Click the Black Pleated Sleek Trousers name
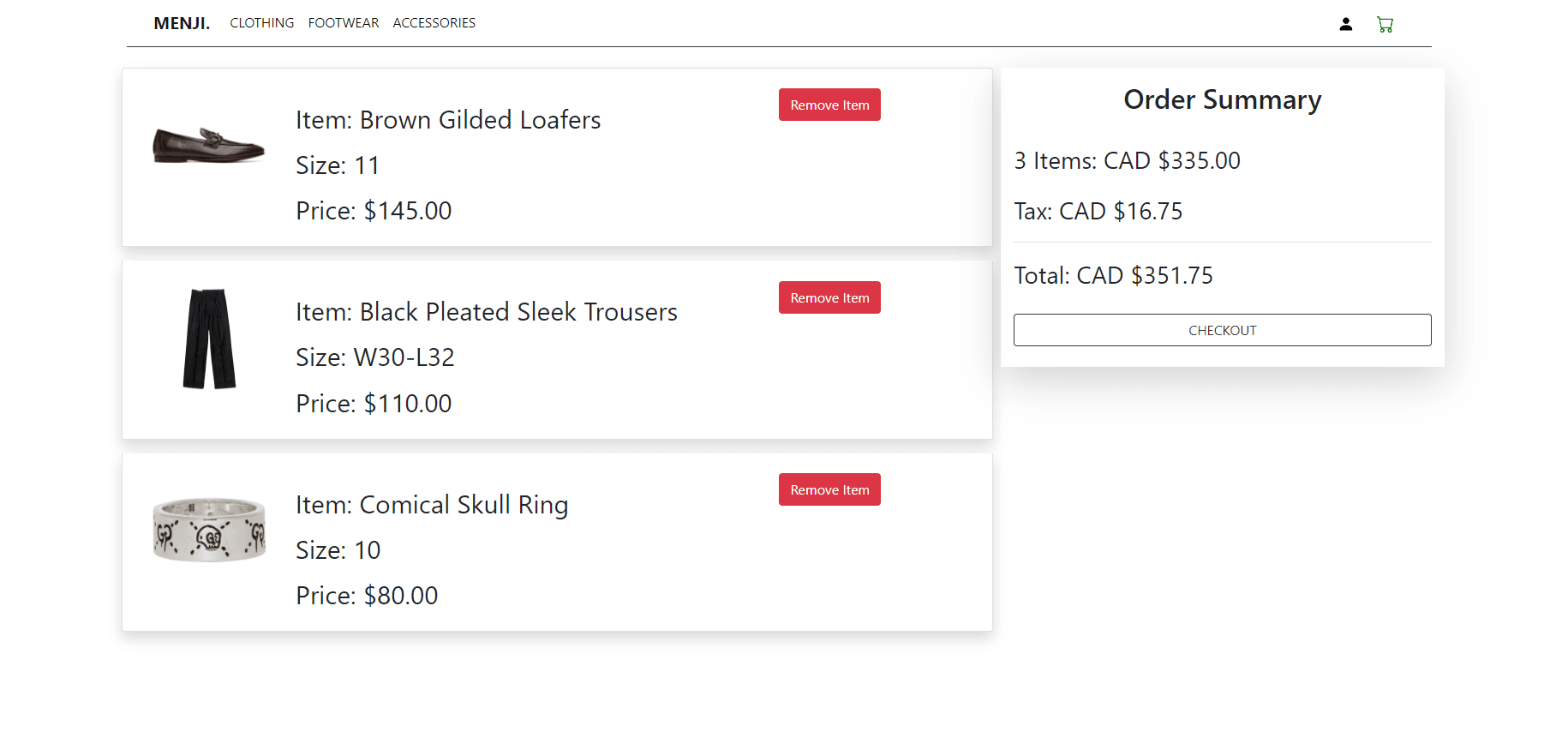Screen dimensions: 1568x750 tap(486, 312)
